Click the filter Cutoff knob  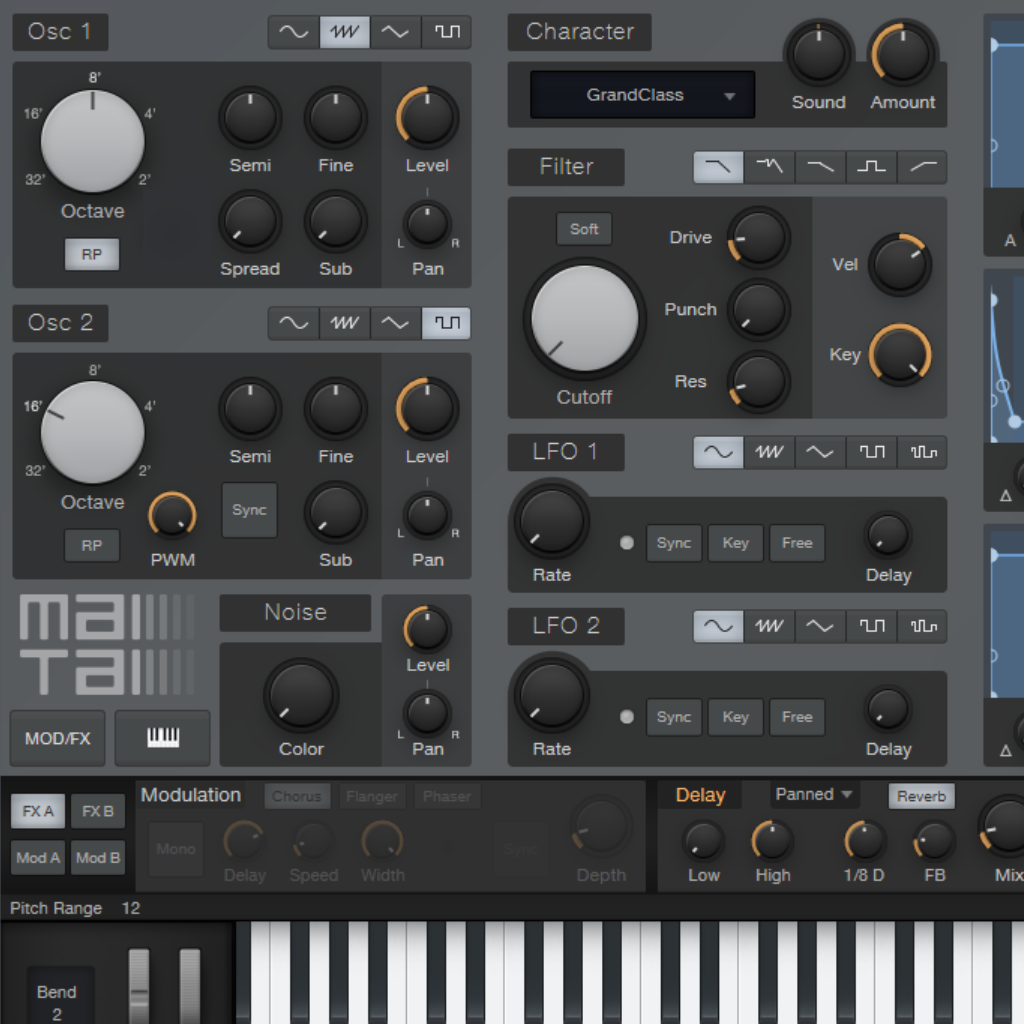(x=584, y=318)
